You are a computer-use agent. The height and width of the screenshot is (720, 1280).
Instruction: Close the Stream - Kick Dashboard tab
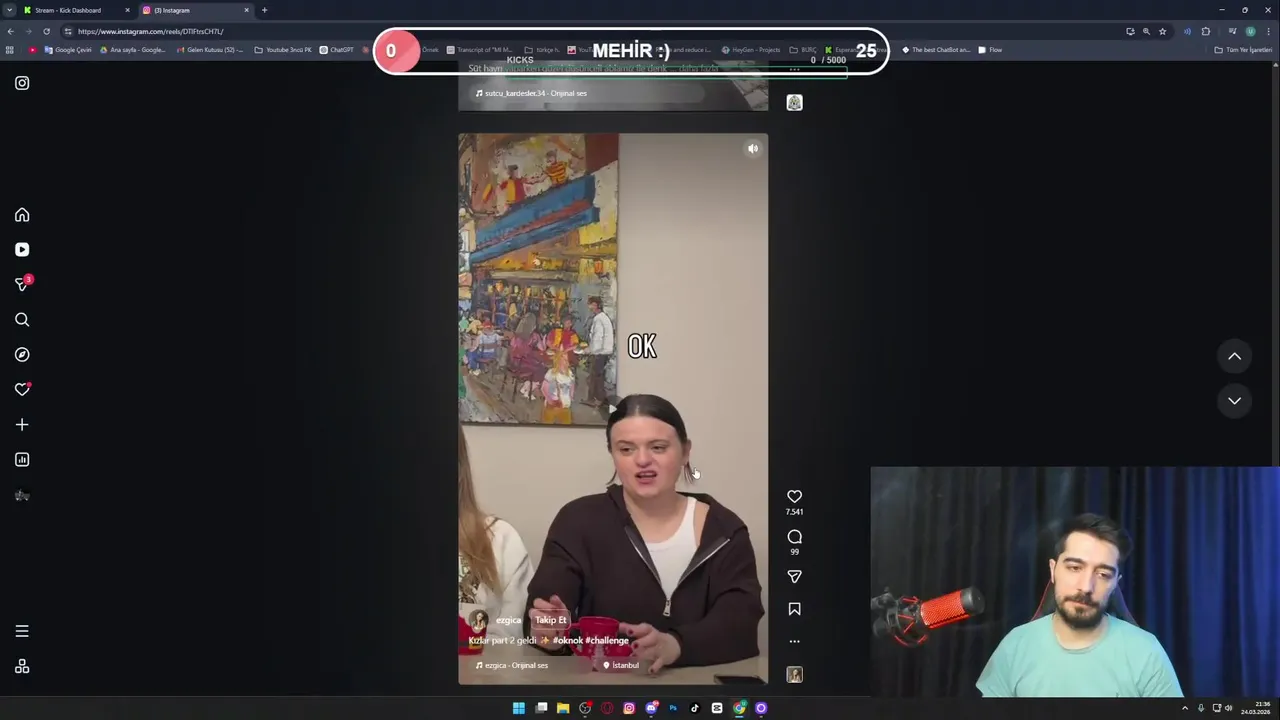(x=127, y=10)
